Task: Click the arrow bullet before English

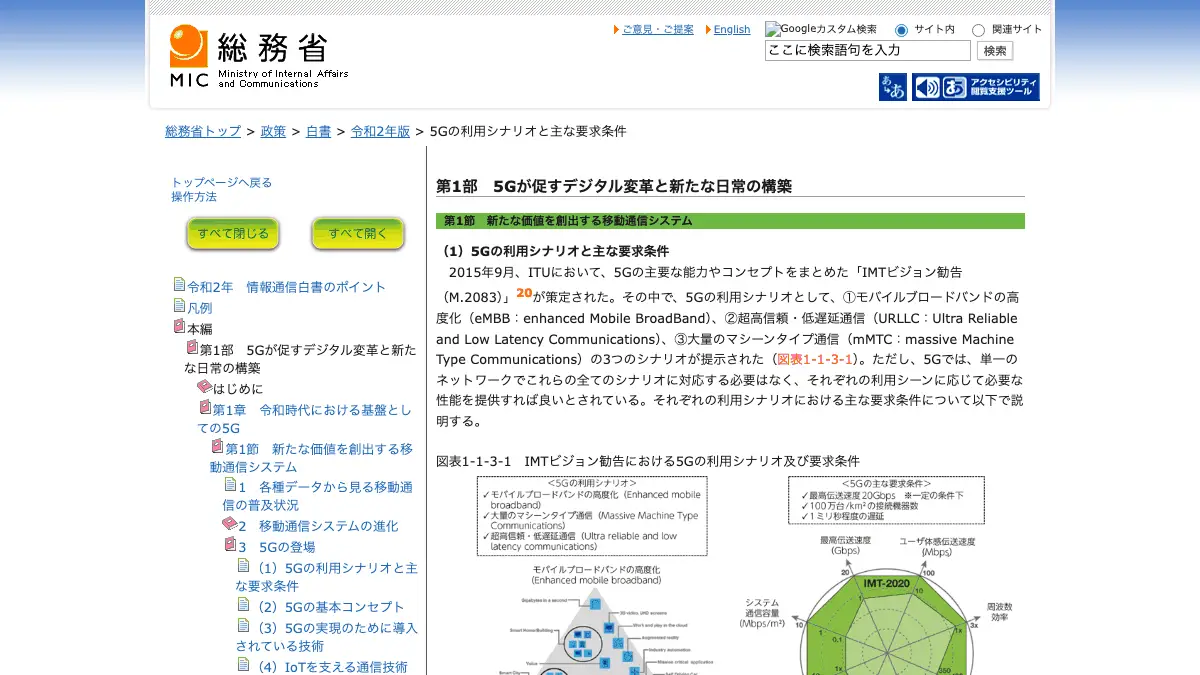Action: (x=708, y=30)
